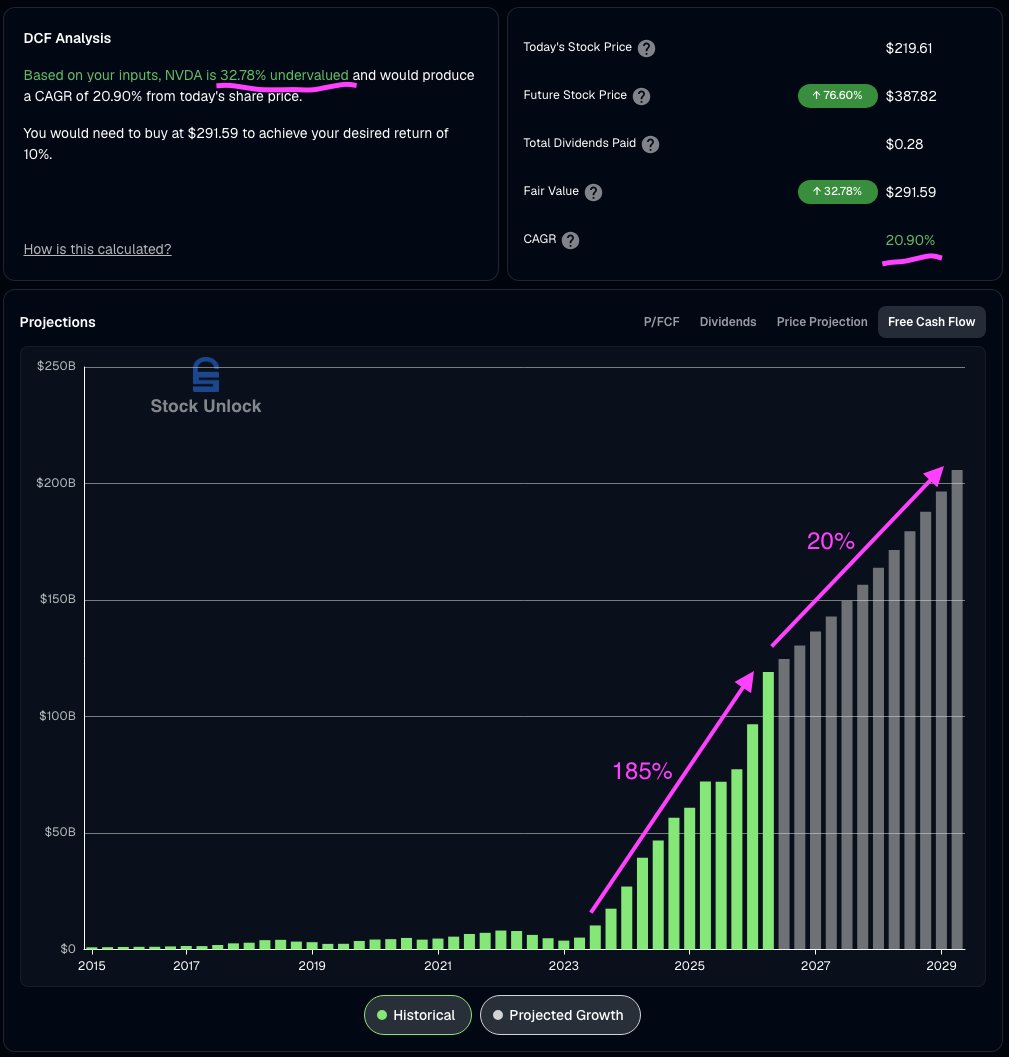
Task: Click the 2019 x-axis label
Action: point(312,965)
